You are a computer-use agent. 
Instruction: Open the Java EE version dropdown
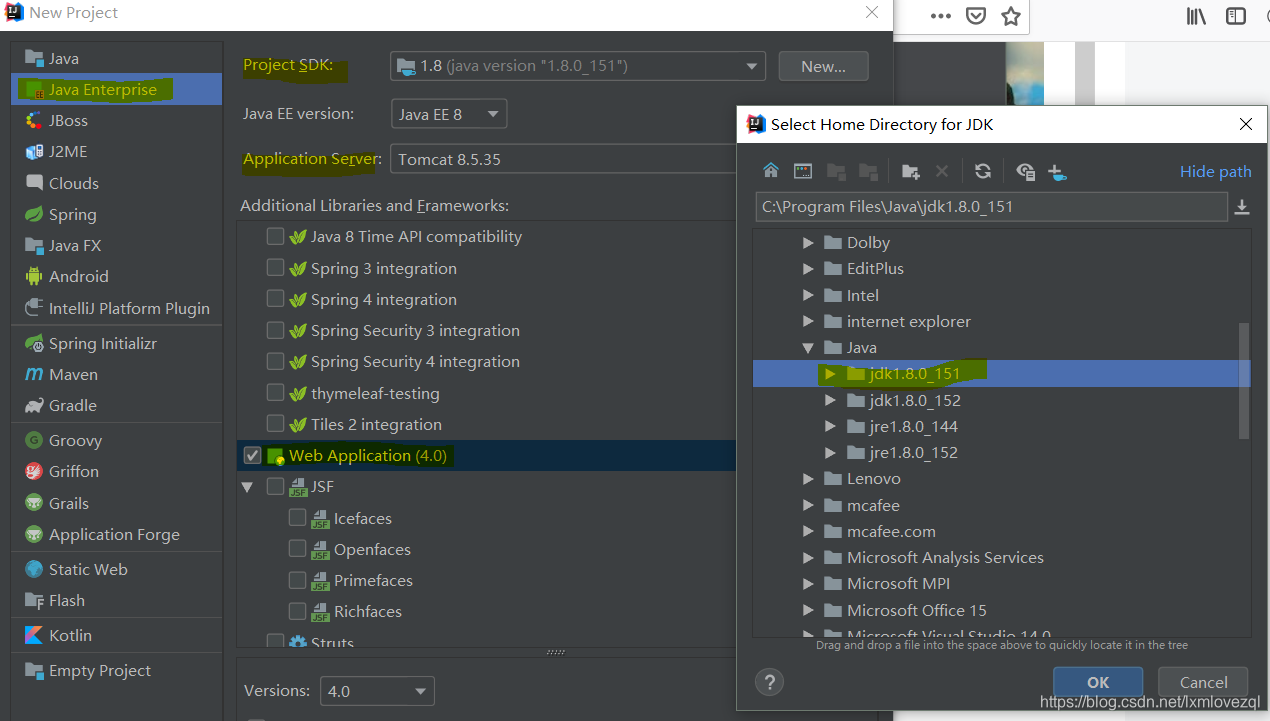click(449, 114)
